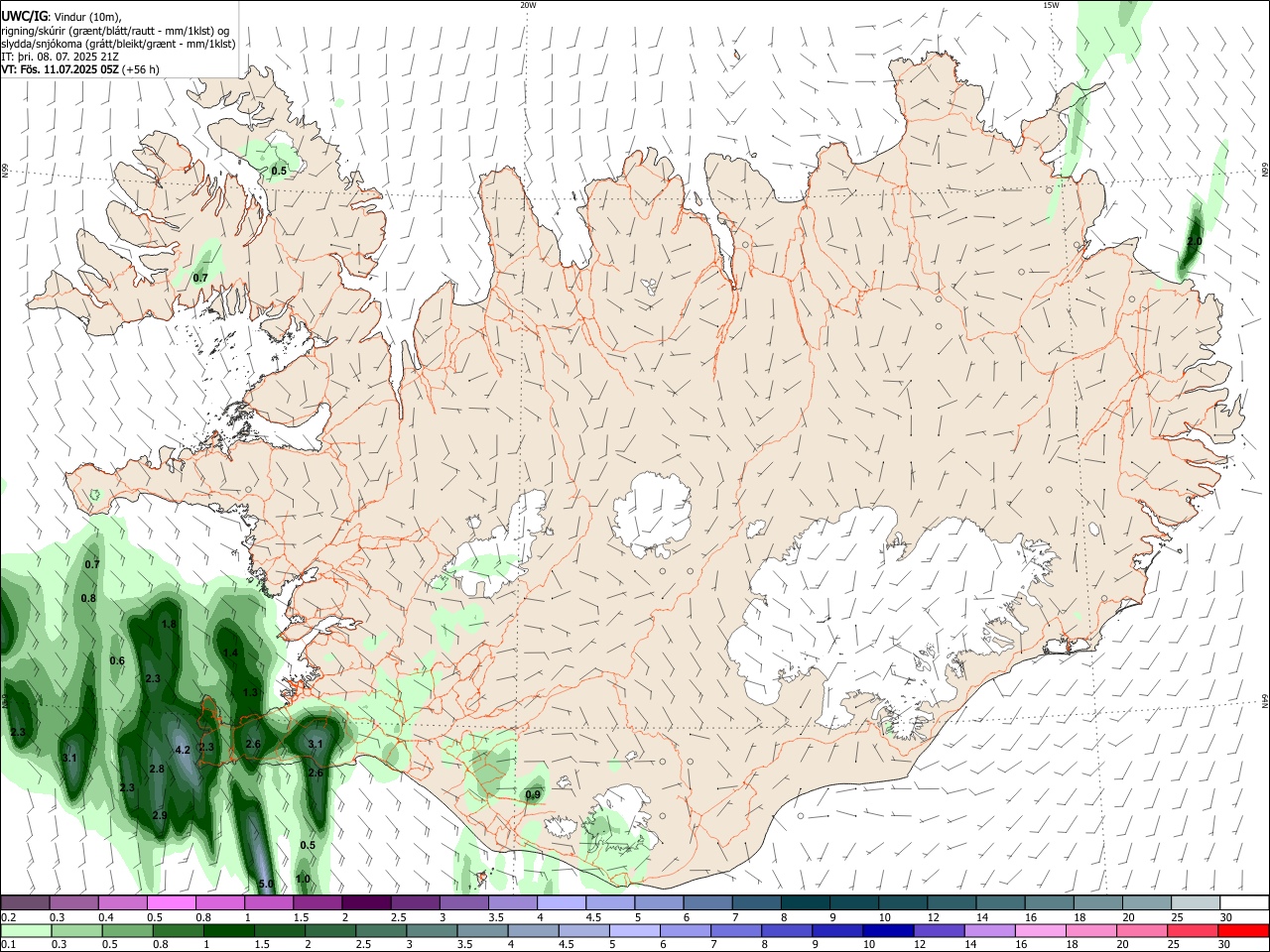Screen dimensions: 1270x952
Task: Select the dusky purple 0.2–0.3 swatch in the upper legend
Action: (26, 902)
